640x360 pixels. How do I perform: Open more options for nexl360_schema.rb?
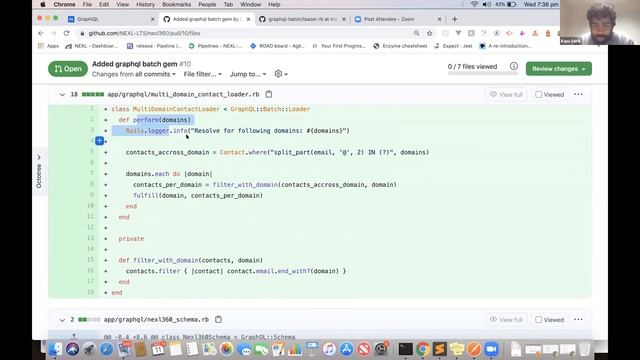pos(578,320)
